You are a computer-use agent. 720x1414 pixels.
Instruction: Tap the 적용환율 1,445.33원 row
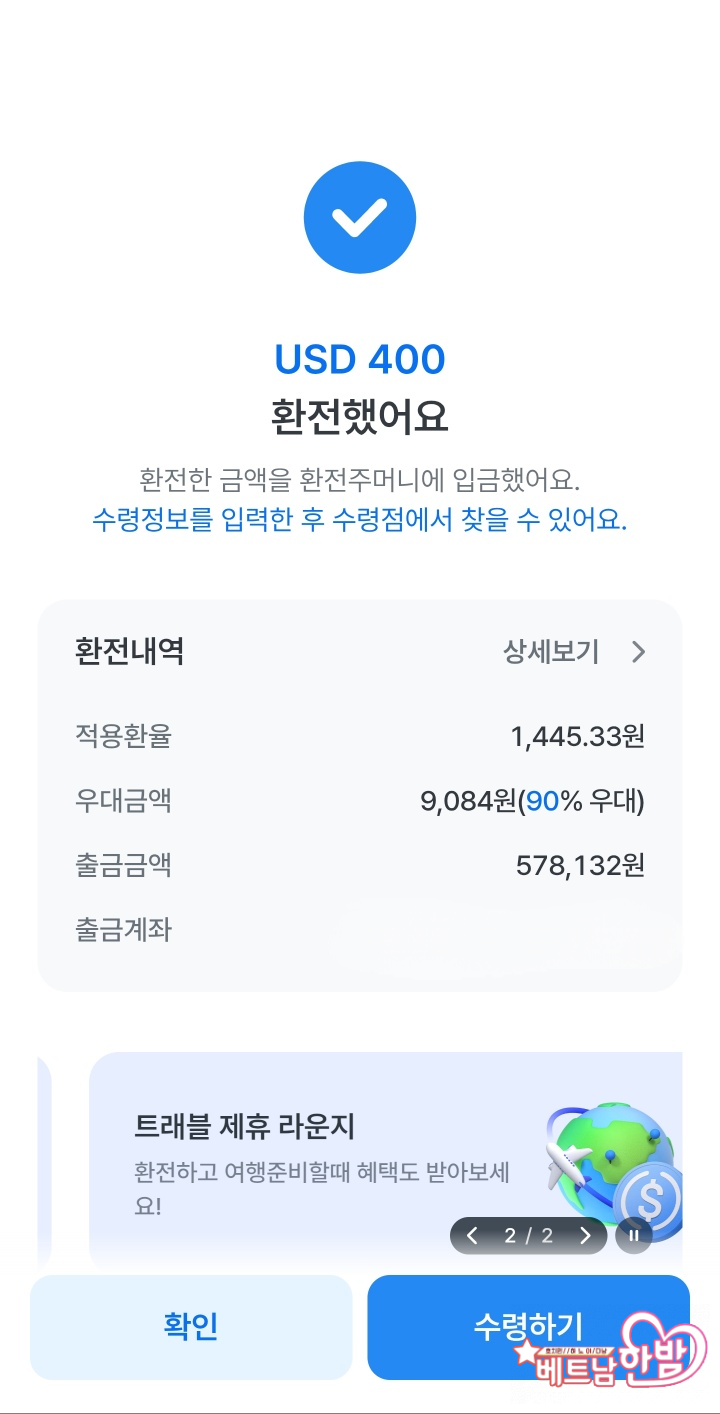[x=359, y=737]
